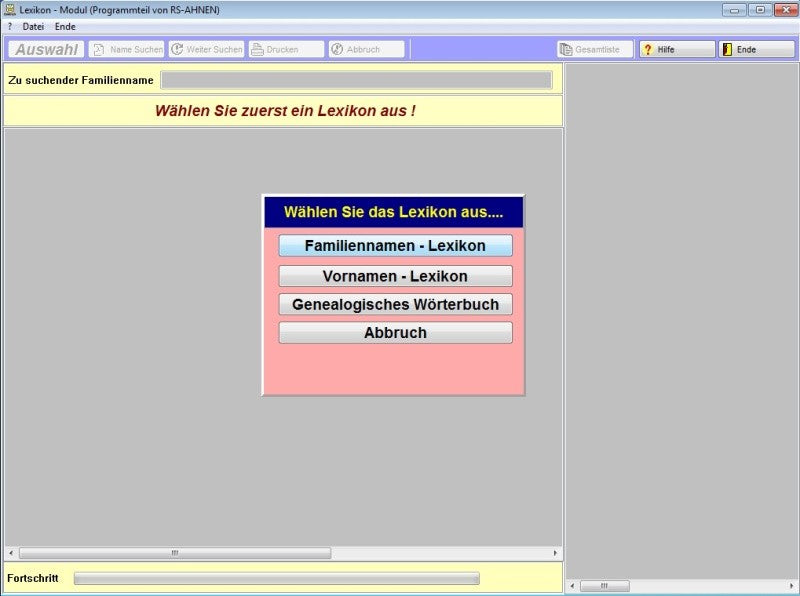Click the left panel's scroll-right arrow

click(x=556, y=553)
